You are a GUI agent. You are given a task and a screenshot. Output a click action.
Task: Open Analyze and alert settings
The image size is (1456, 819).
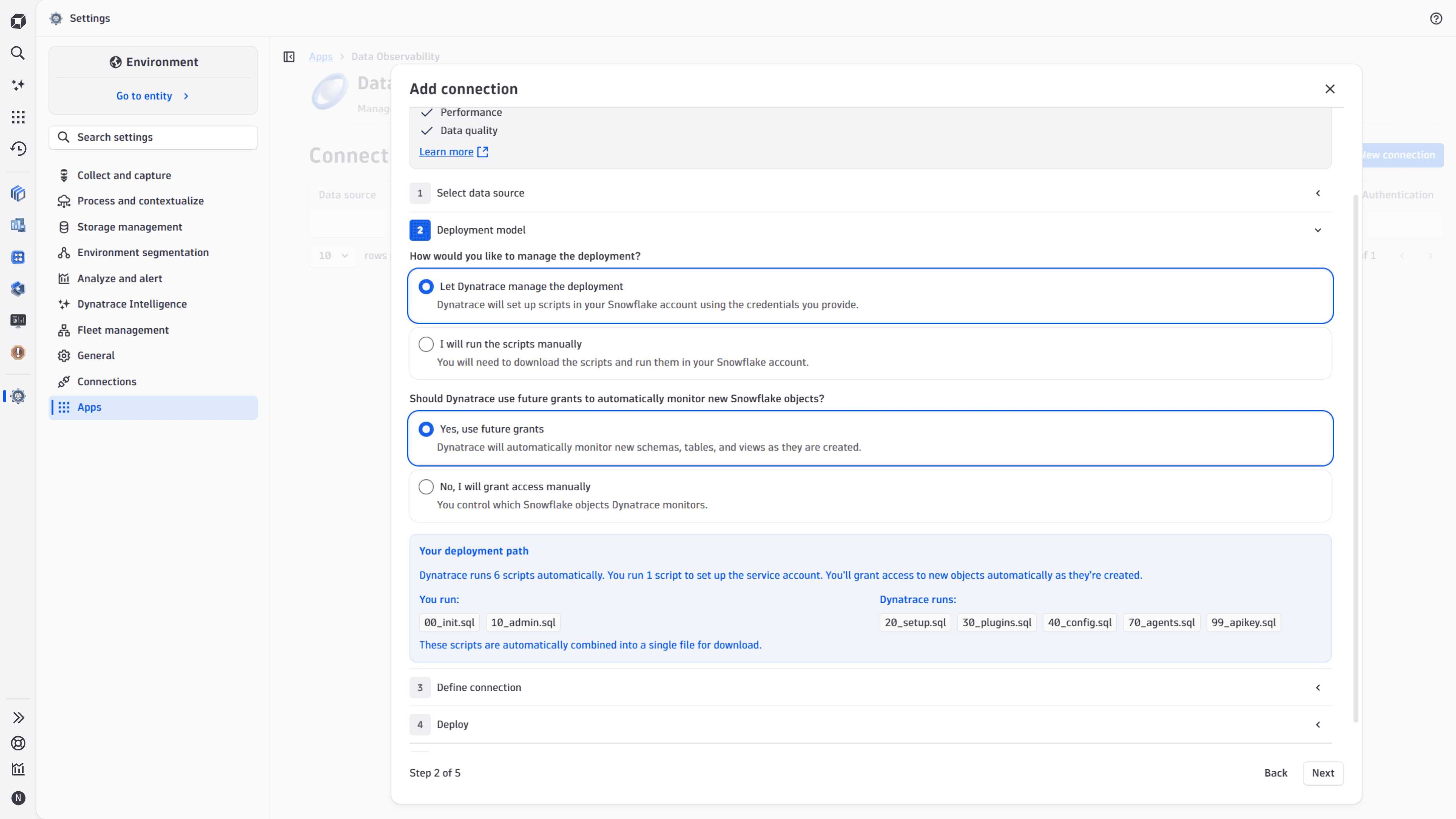coord(152,278)
